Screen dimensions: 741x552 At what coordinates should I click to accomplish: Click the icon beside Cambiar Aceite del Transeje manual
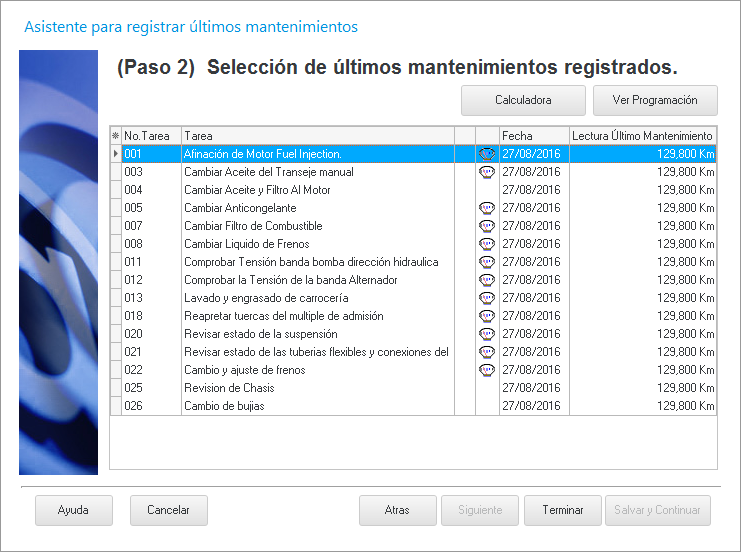[487, 172]
